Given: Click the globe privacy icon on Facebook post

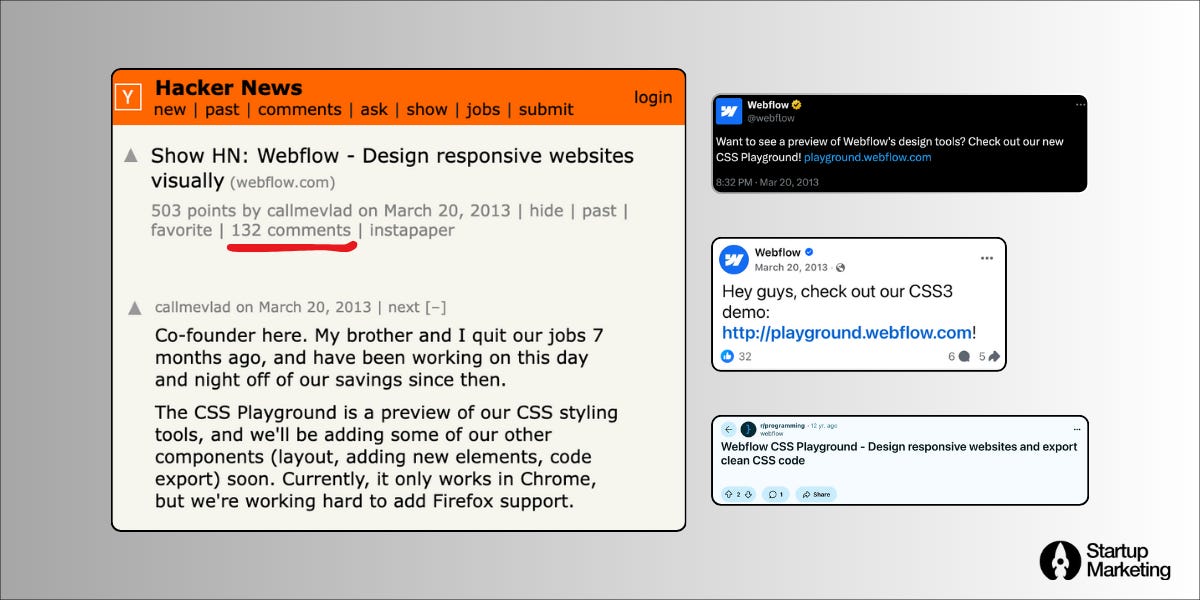Looking at the screenshot, I should (840, 268).
